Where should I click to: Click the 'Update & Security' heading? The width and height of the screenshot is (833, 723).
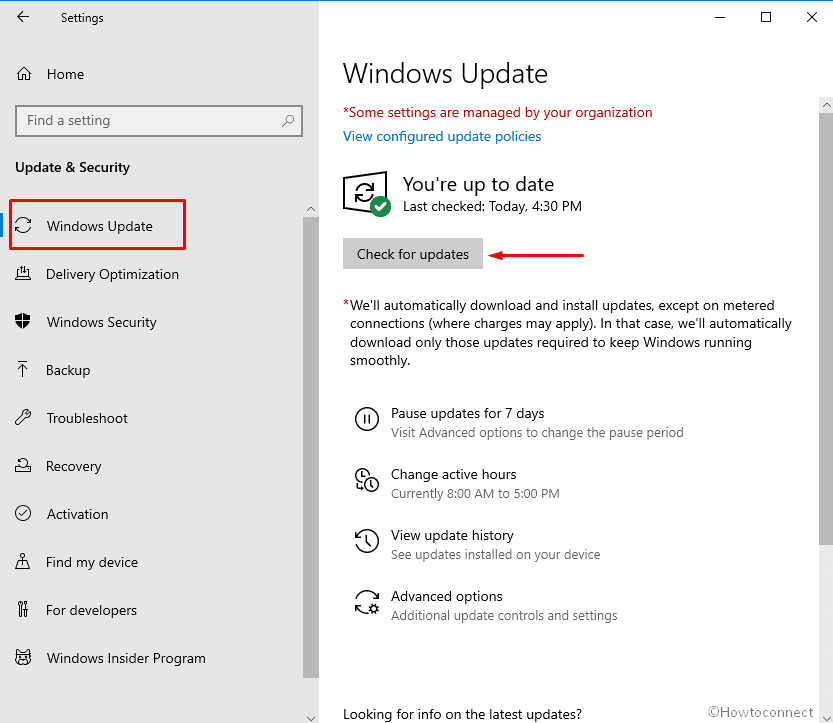[72, 167]
